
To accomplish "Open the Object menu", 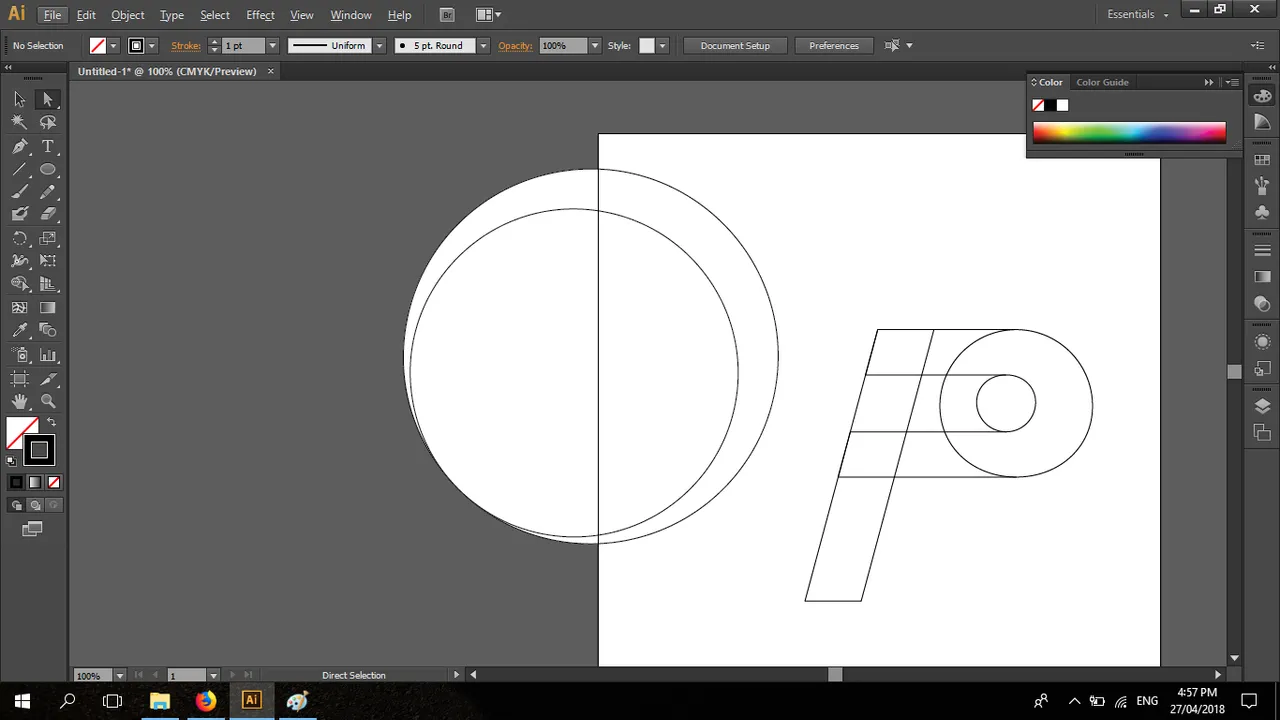I will (x=127, y=15).
